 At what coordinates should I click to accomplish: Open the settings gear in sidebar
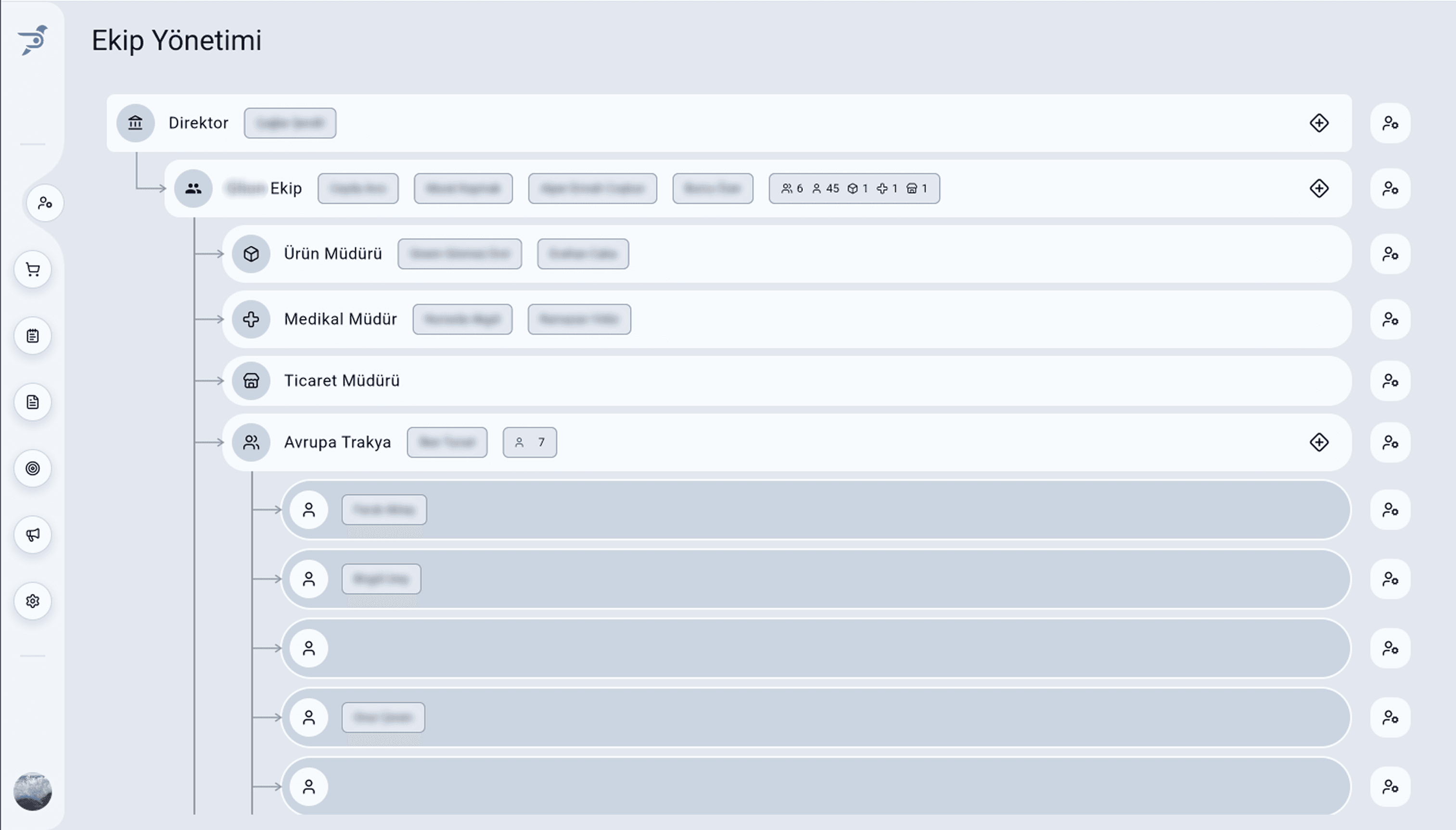33,601
